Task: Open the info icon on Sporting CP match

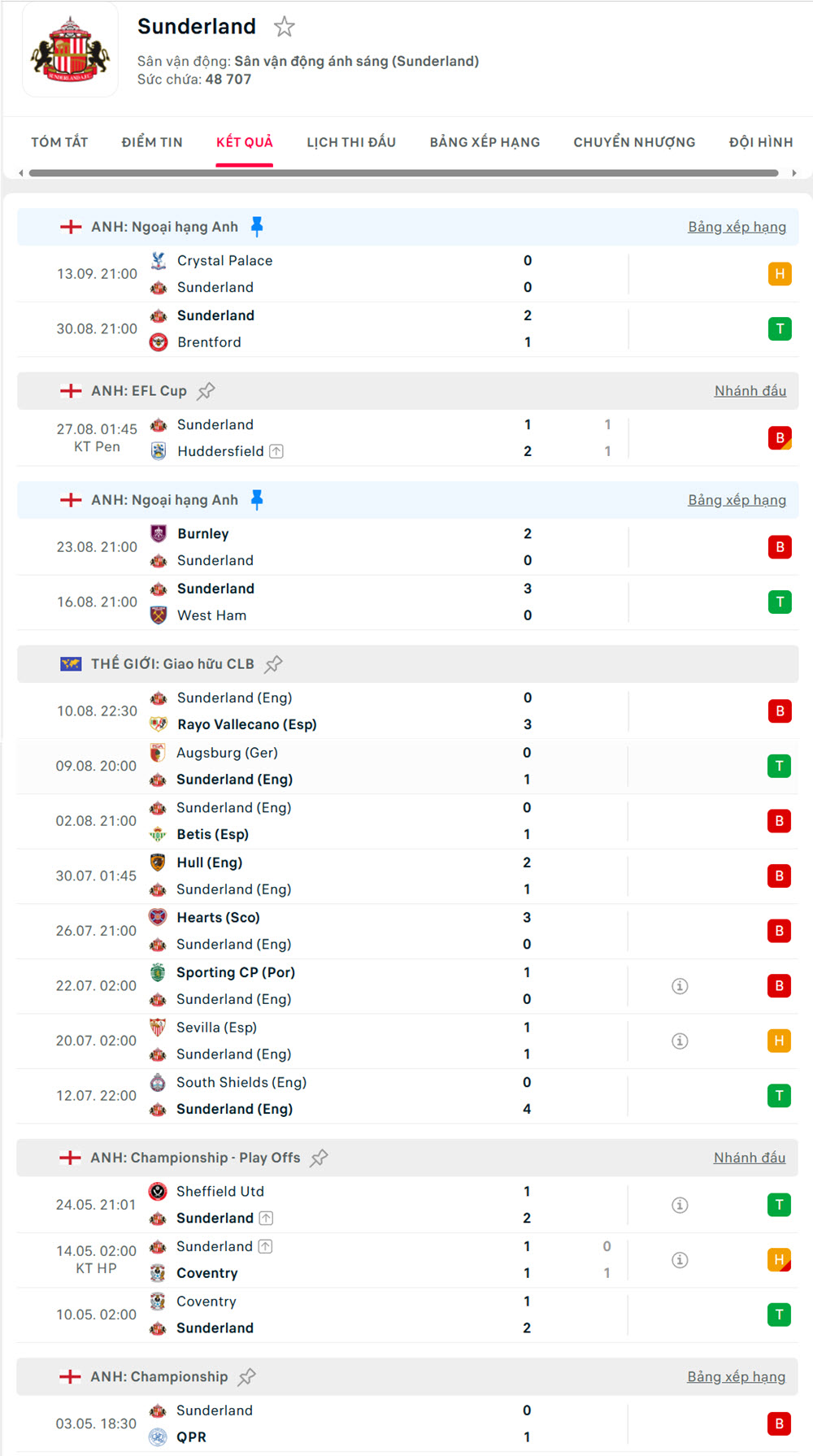Action: coord(680,985)
